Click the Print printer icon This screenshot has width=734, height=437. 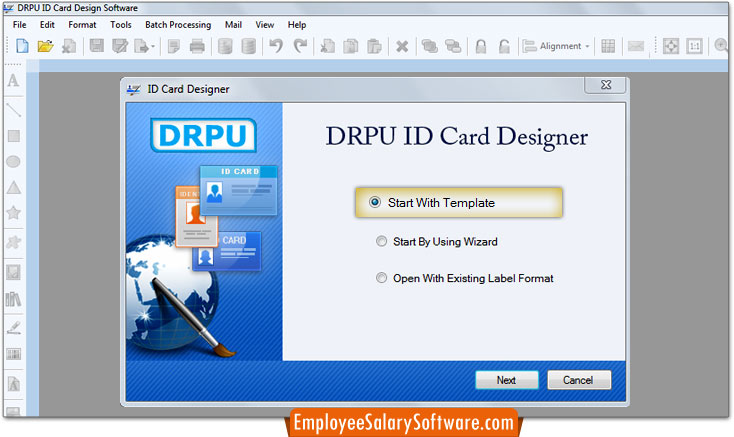pos(197,46)
